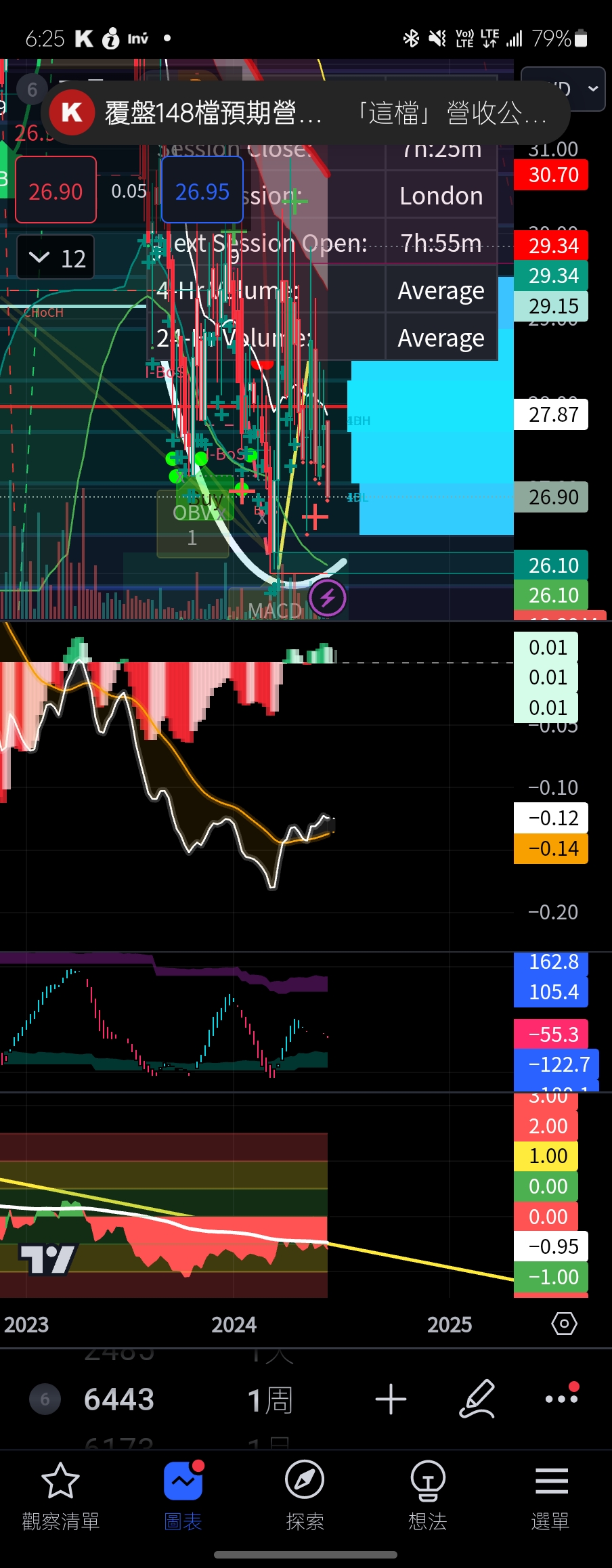Screen dimensions: 612x1568
Task: Select the -0.95 white value label
Action: (551, 1246)
